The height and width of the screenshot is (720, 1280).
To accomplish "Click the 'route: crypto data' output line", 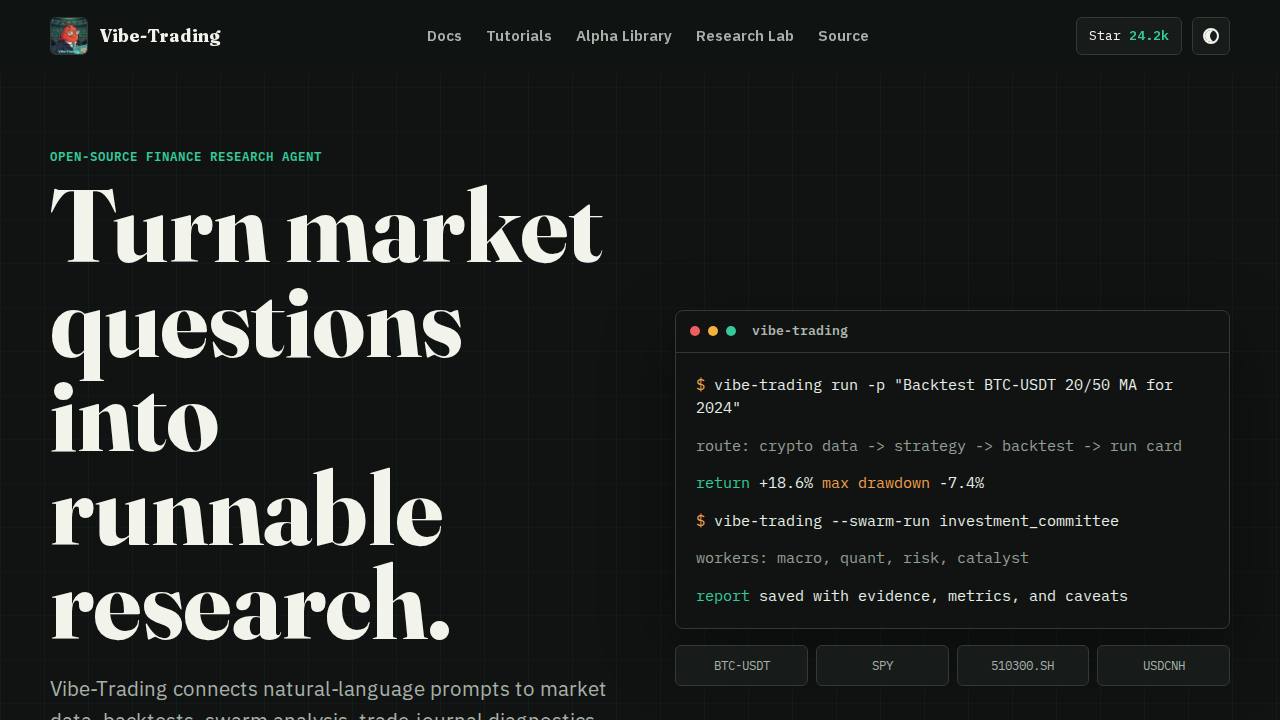I will (939, 446).
